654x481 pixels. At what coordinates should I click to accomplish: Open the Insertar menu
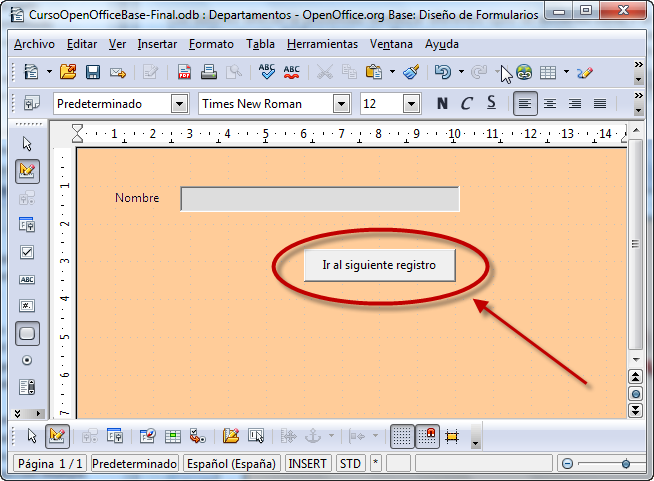157,44
